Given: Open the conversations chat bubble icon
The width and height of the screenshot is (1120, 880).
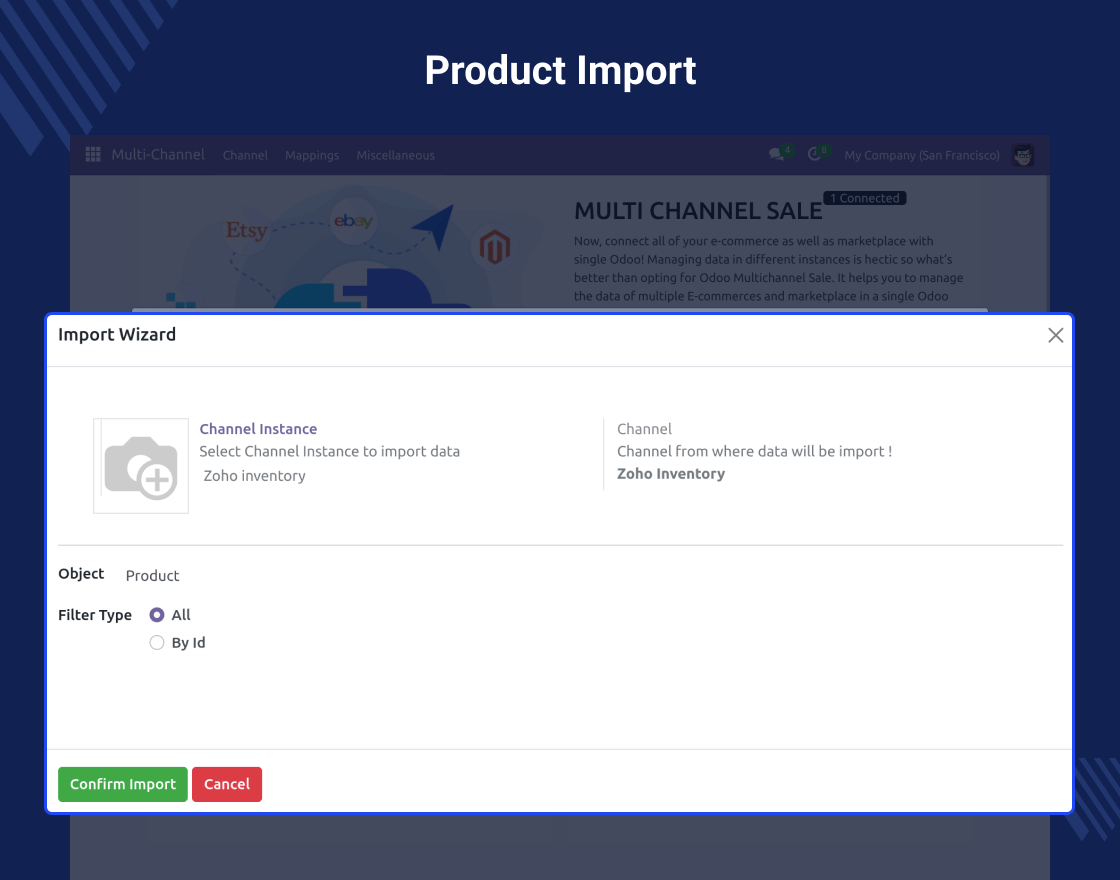Looking at the screenshot, I should [x=776, y=155].
